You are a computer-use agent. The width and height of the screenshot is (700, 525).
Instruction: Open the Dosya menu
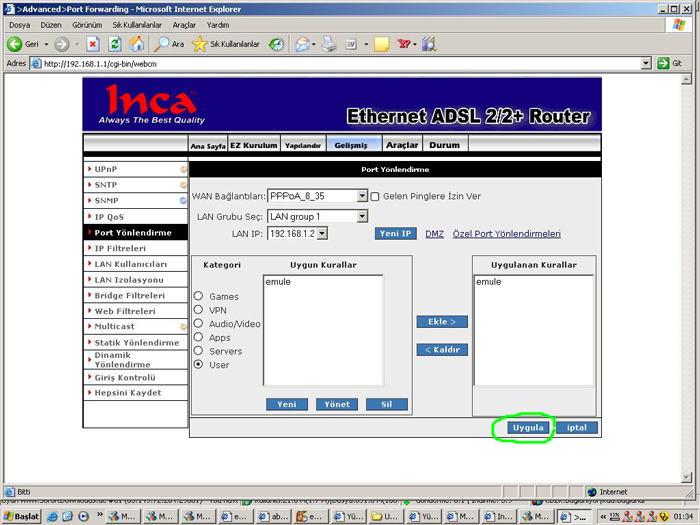point(19,25)
